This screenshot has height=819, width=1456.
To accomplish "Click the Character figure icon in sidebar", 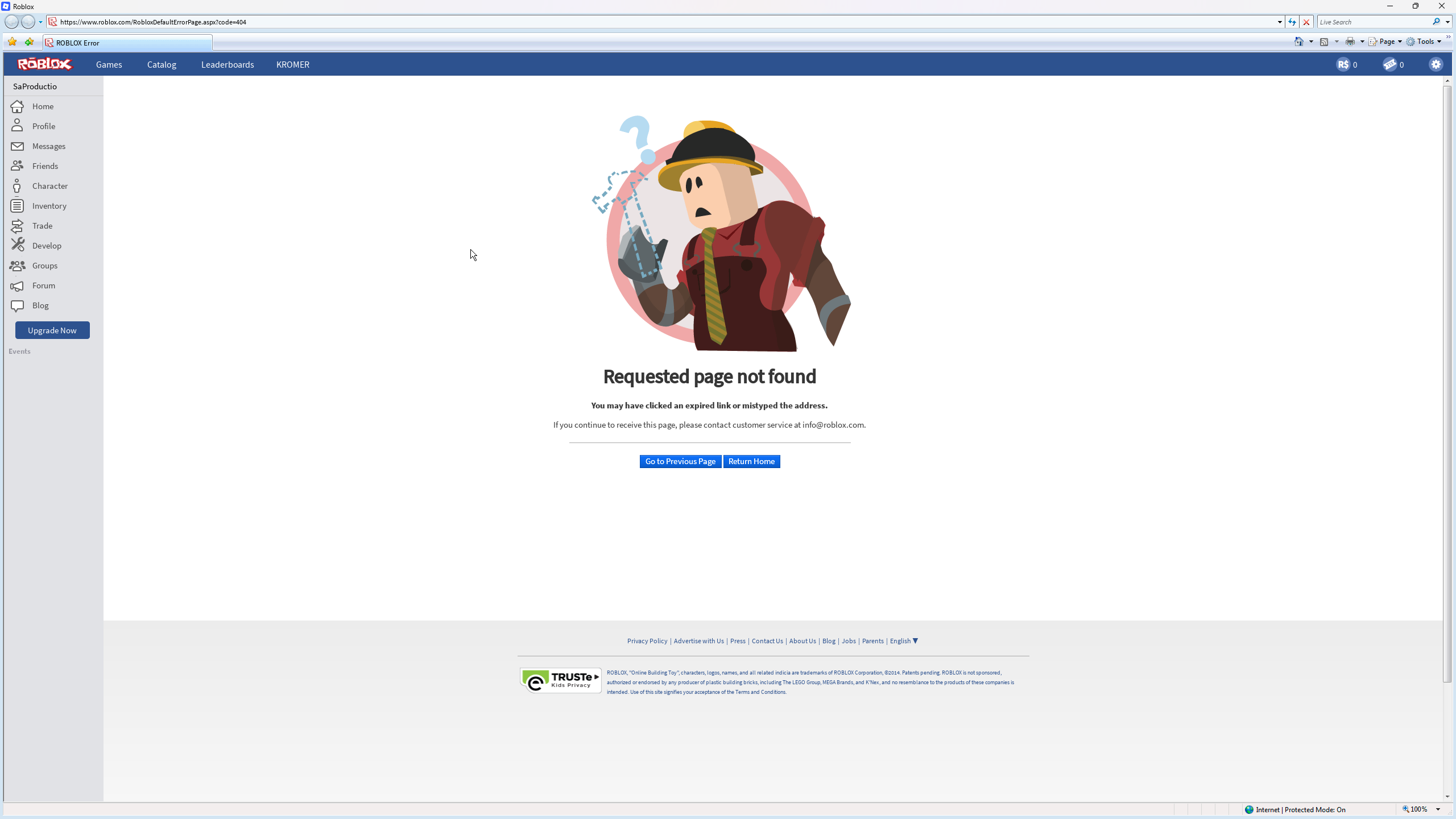I will click(17, 186).
